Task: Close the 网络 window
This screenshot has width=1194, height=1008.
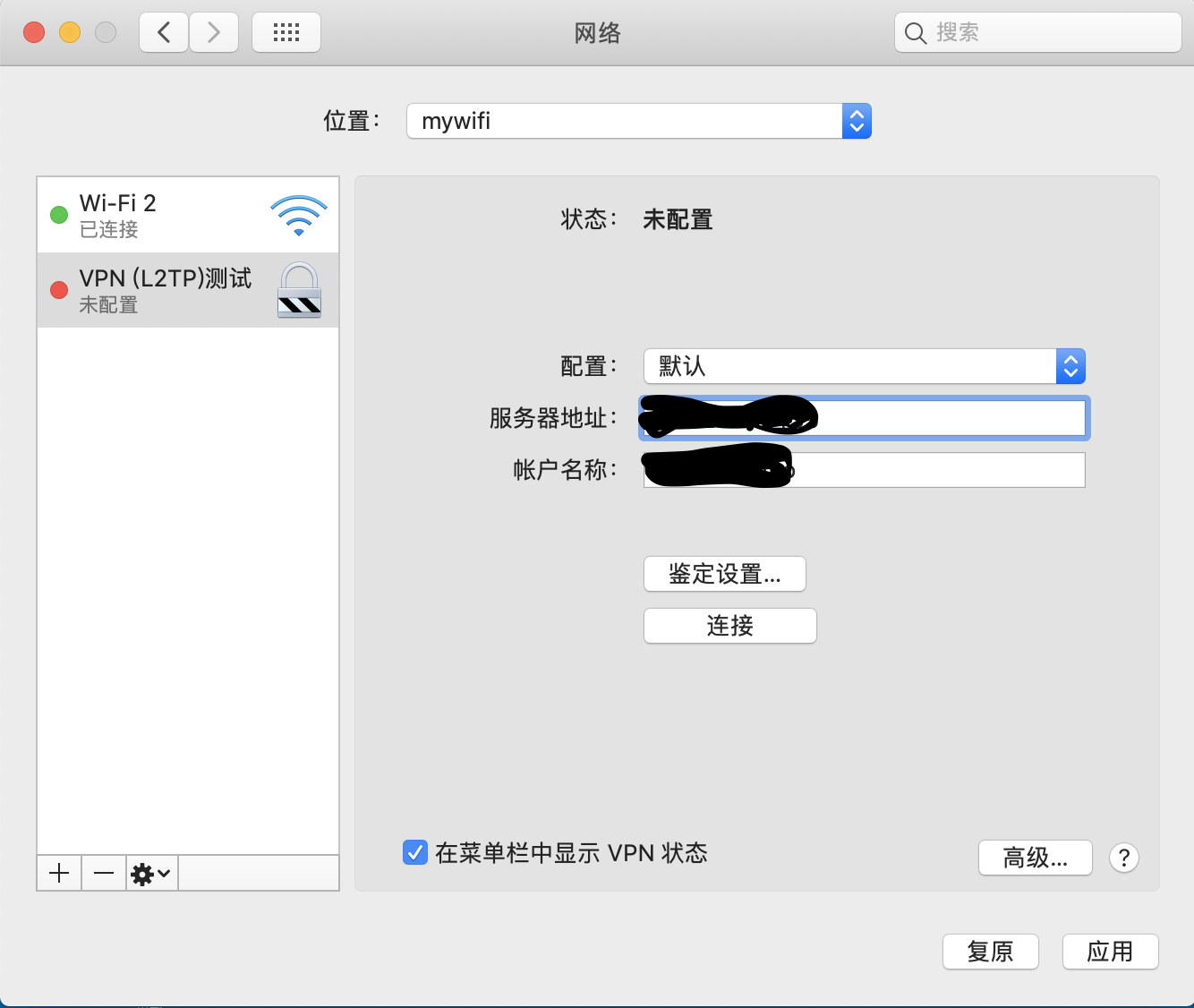Action: 34,33
